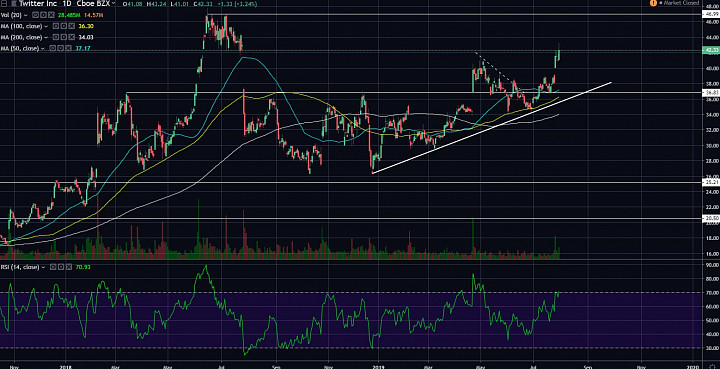Screen dimensions: 720x369
Task: Select the 46.99 horizontal line price label
Action: coord(711,14)
